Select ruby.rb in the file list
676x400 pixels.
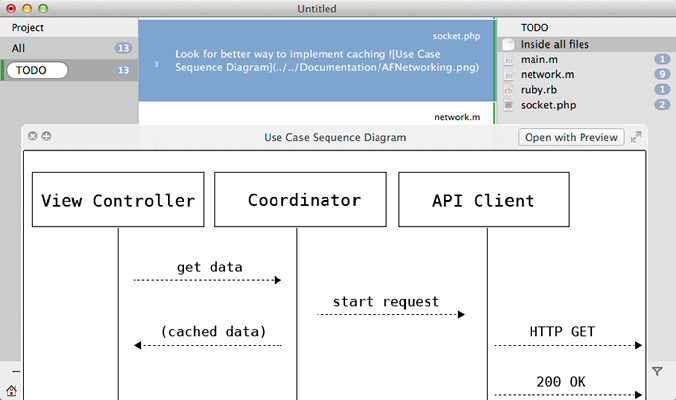(586, 90)
